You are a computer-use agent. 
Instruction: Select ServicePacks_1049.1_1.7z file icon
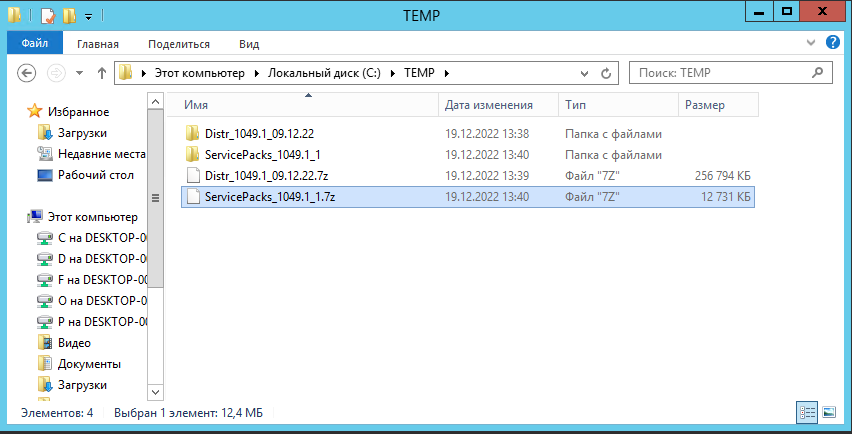click(193, 197)
